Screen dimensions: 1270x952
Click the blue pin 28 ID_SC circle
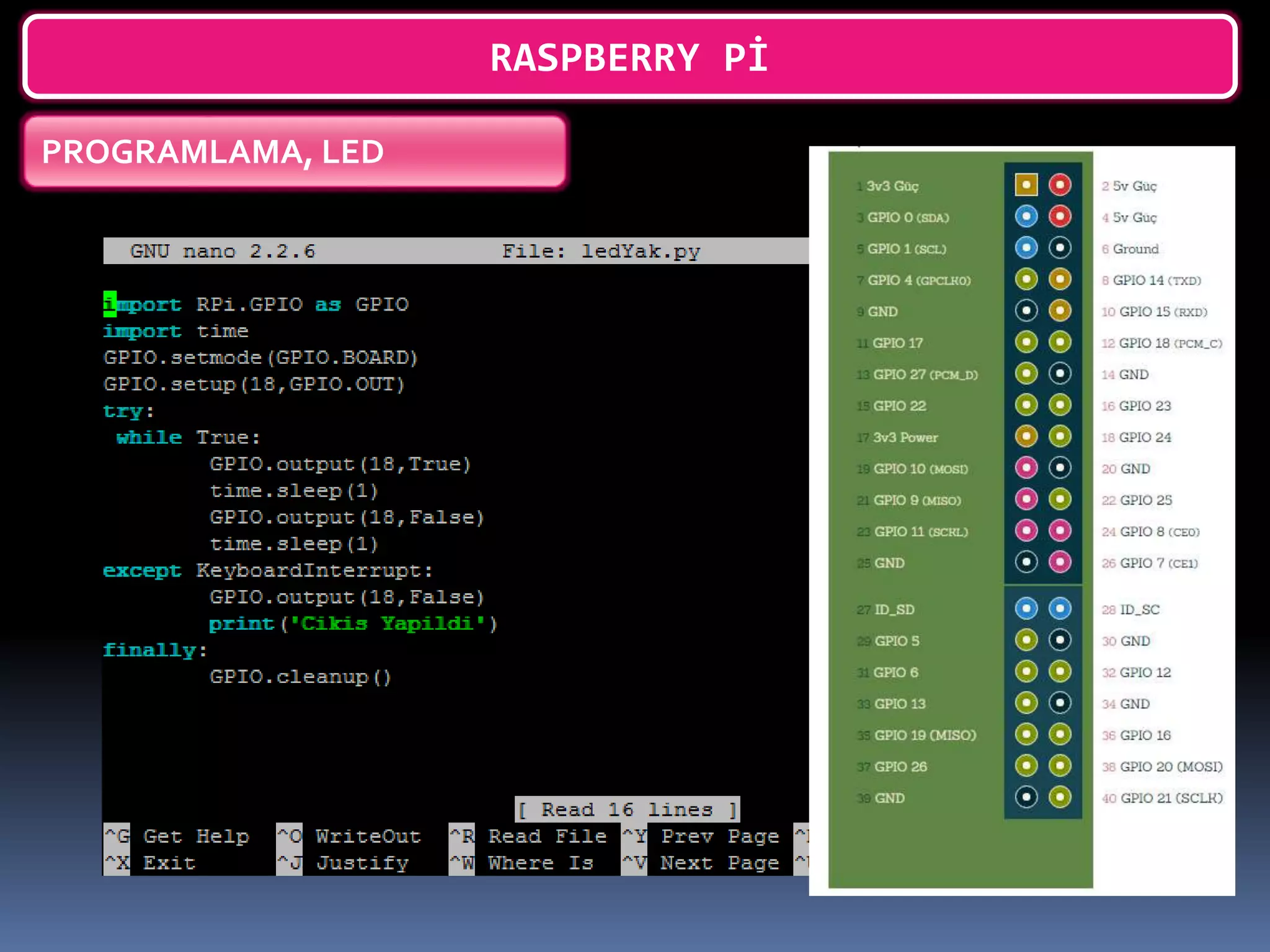coord(1060,609)
